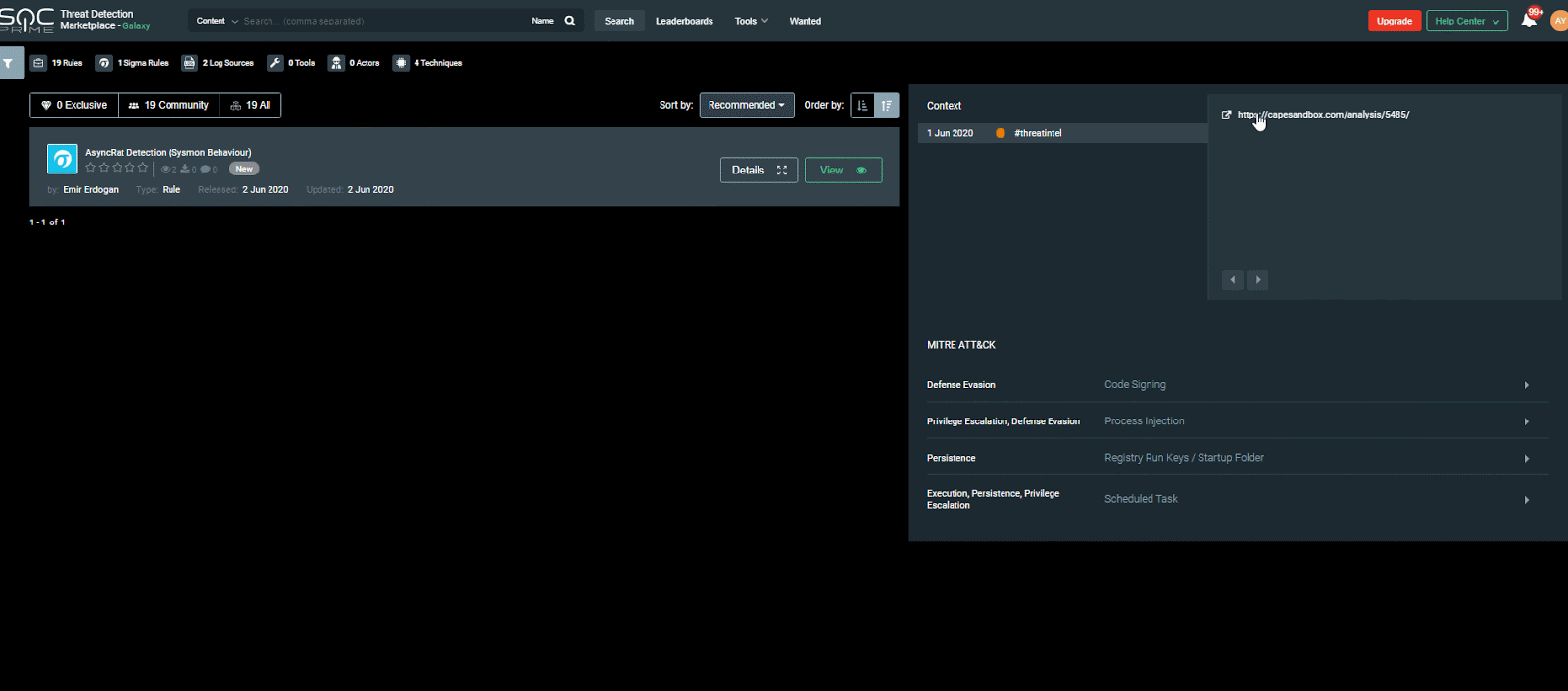The width and height of the screenshot is (1568, 691).
Task: Open AsyncRat Detection rule title
Action: (169, 153)
